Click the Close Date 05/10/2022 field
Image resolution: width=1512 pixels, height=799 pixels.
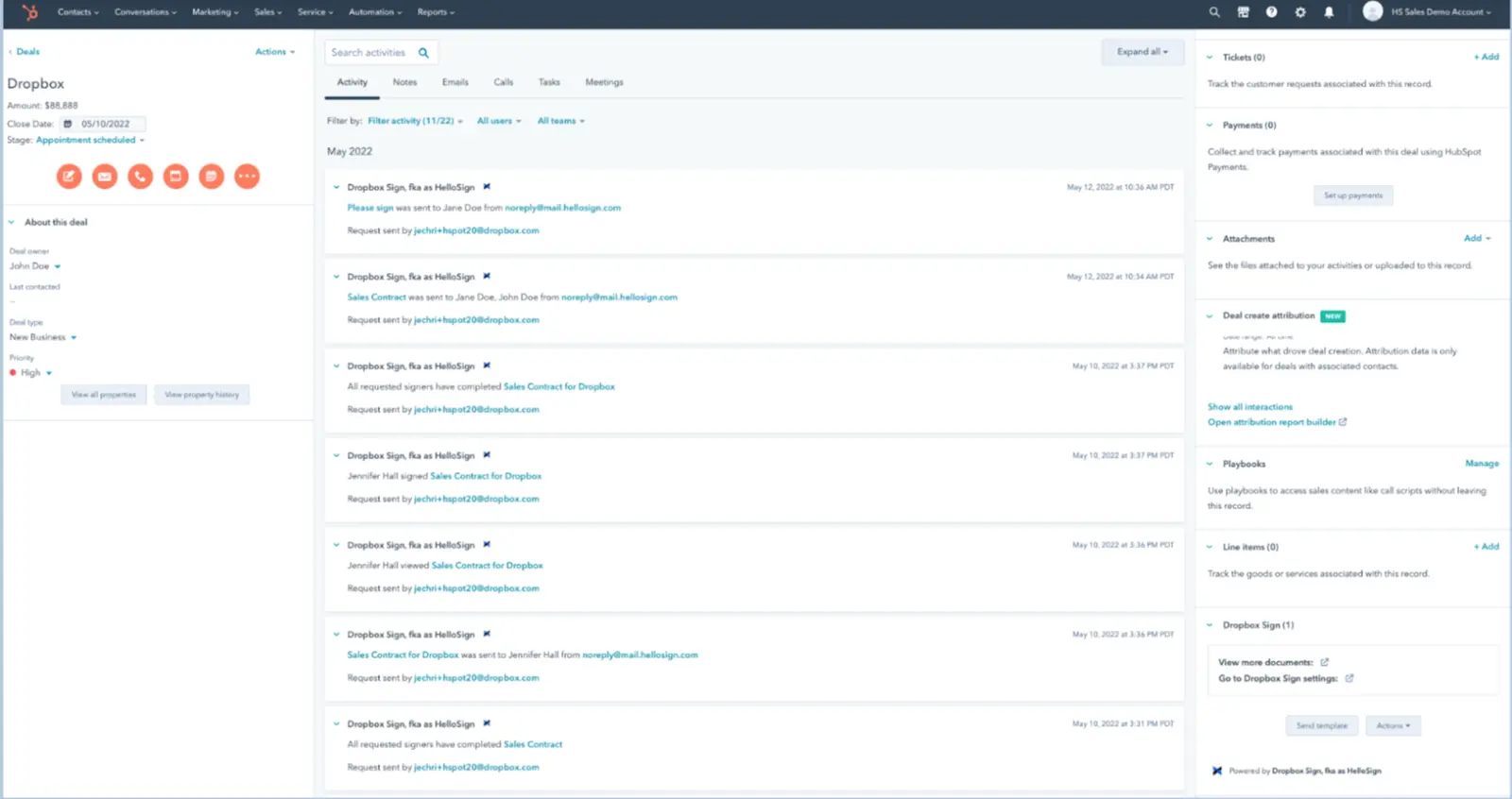point(103,124)
